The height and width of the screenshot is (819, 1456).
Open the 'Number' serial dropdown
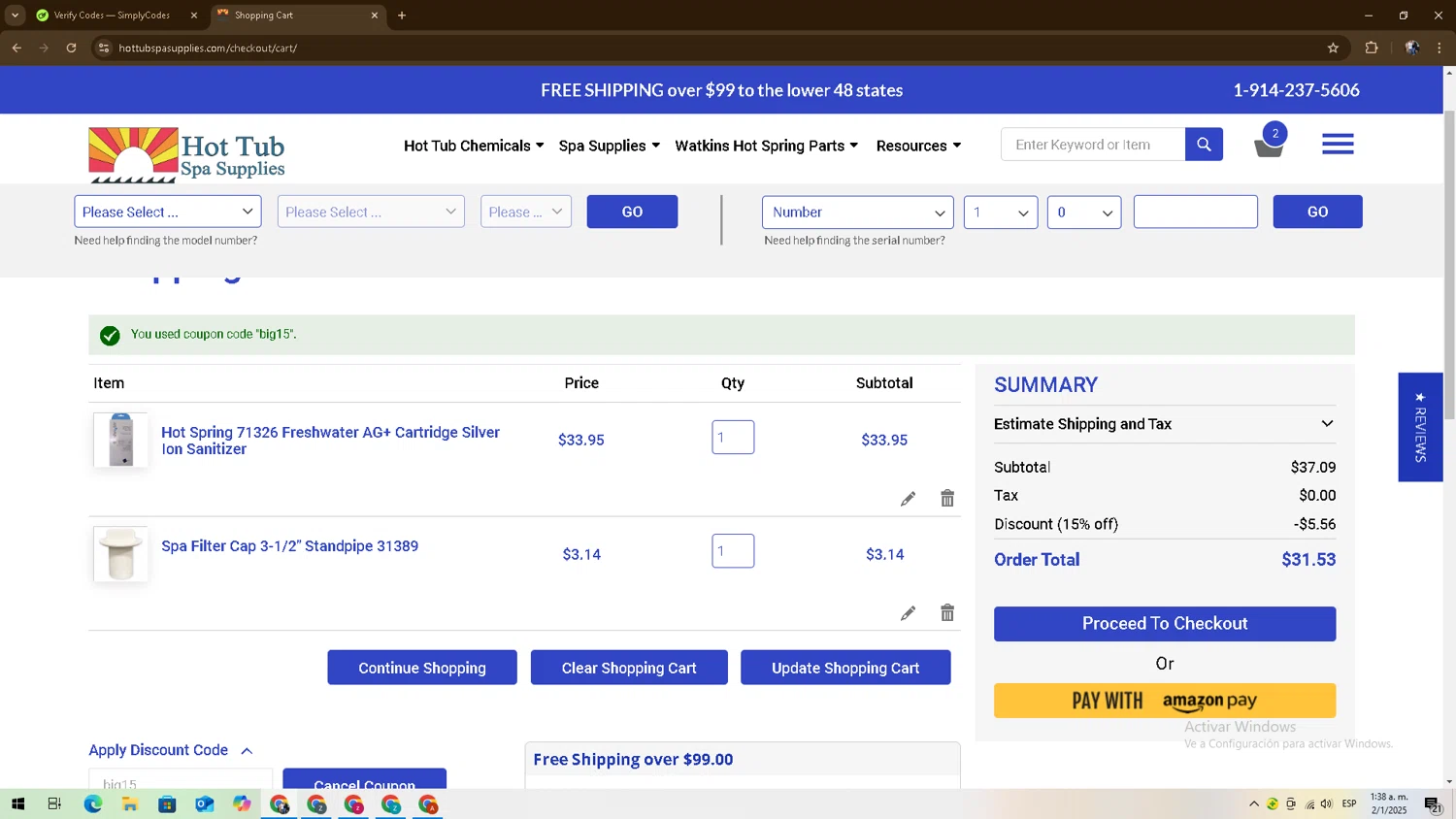[858, 212]
